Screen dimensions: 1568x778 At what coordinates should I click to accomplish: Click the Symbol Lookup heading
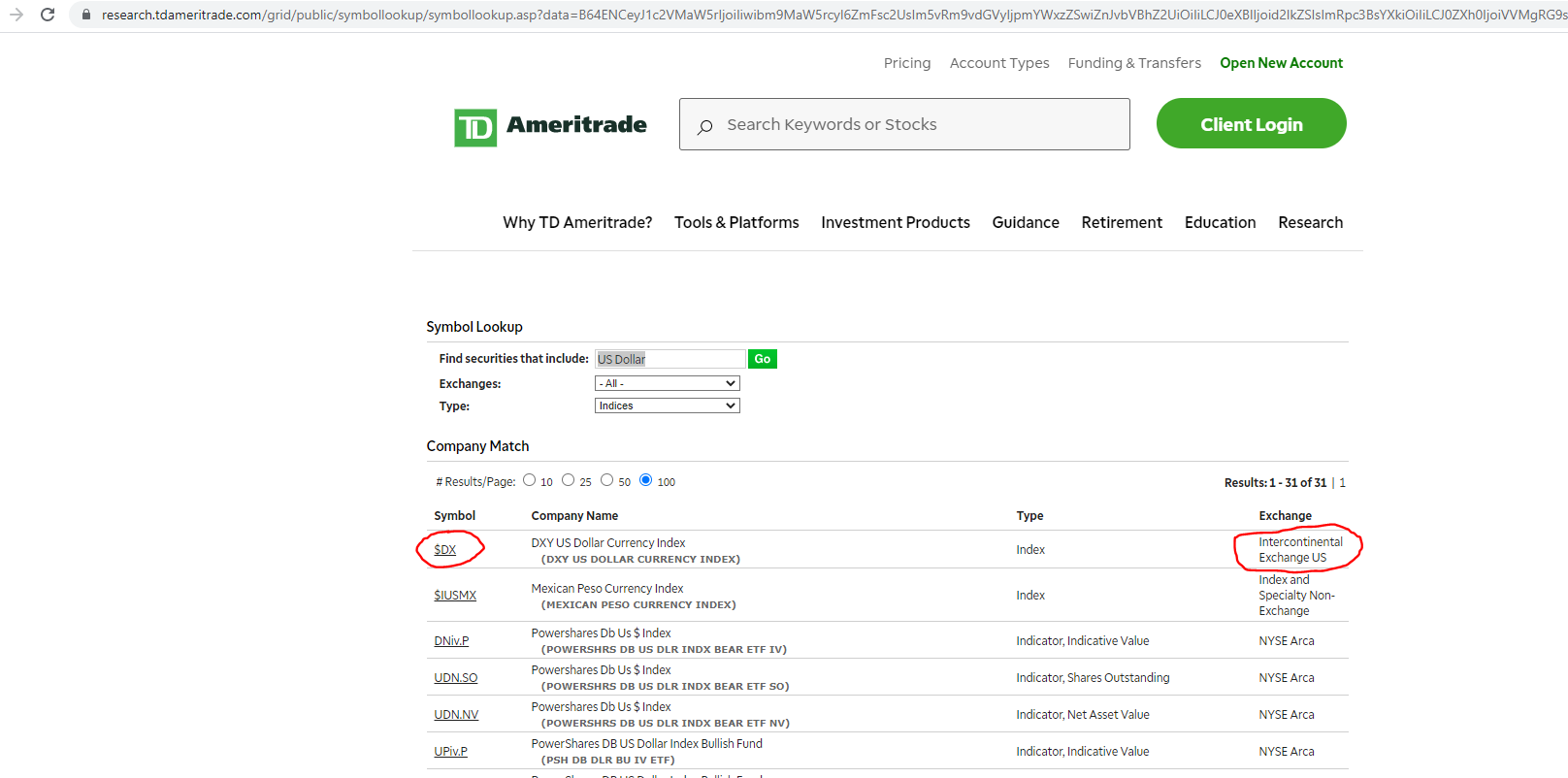[x=474, y=327]
